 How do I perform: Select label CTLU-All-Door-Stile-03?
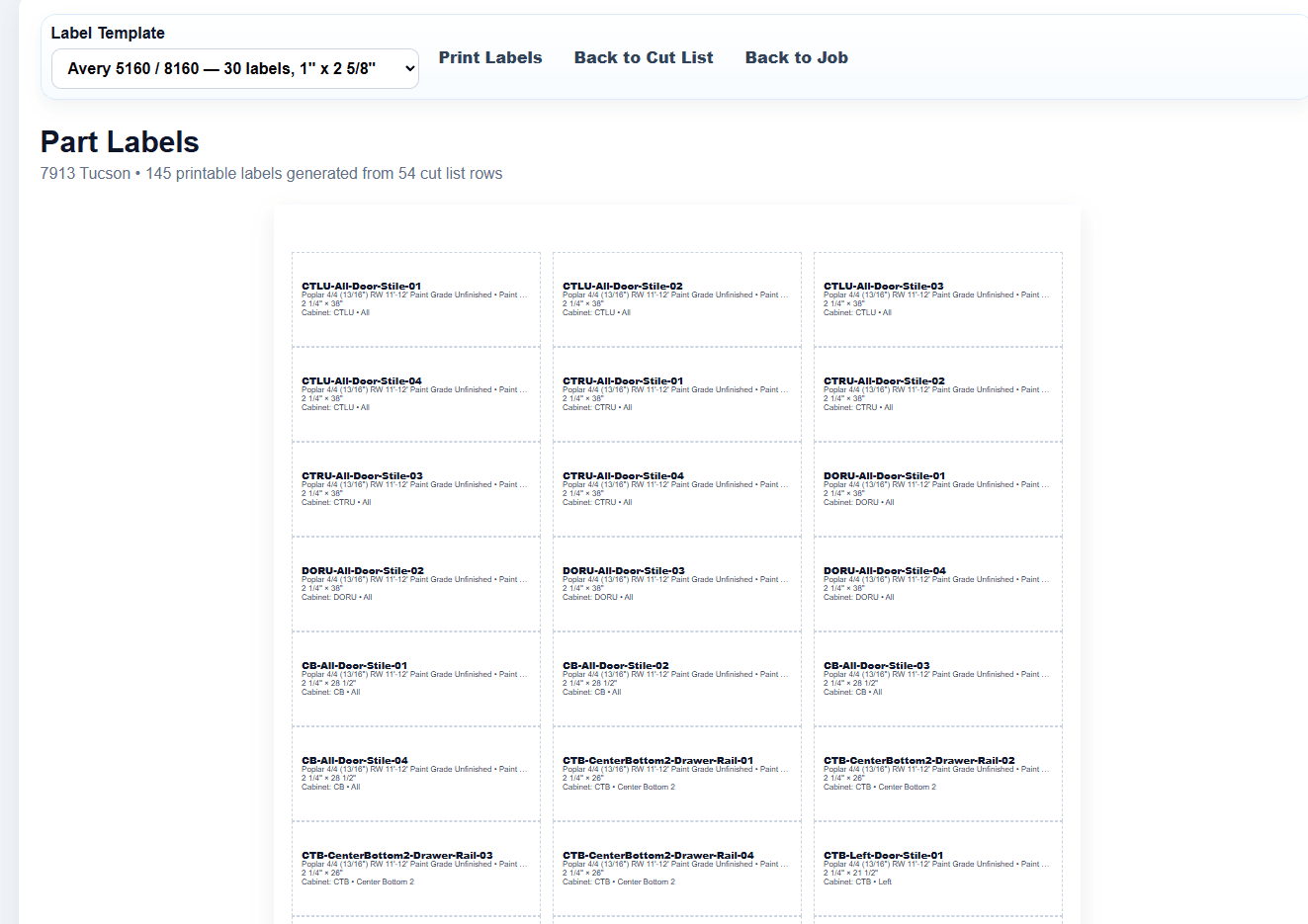click(938, 299)
